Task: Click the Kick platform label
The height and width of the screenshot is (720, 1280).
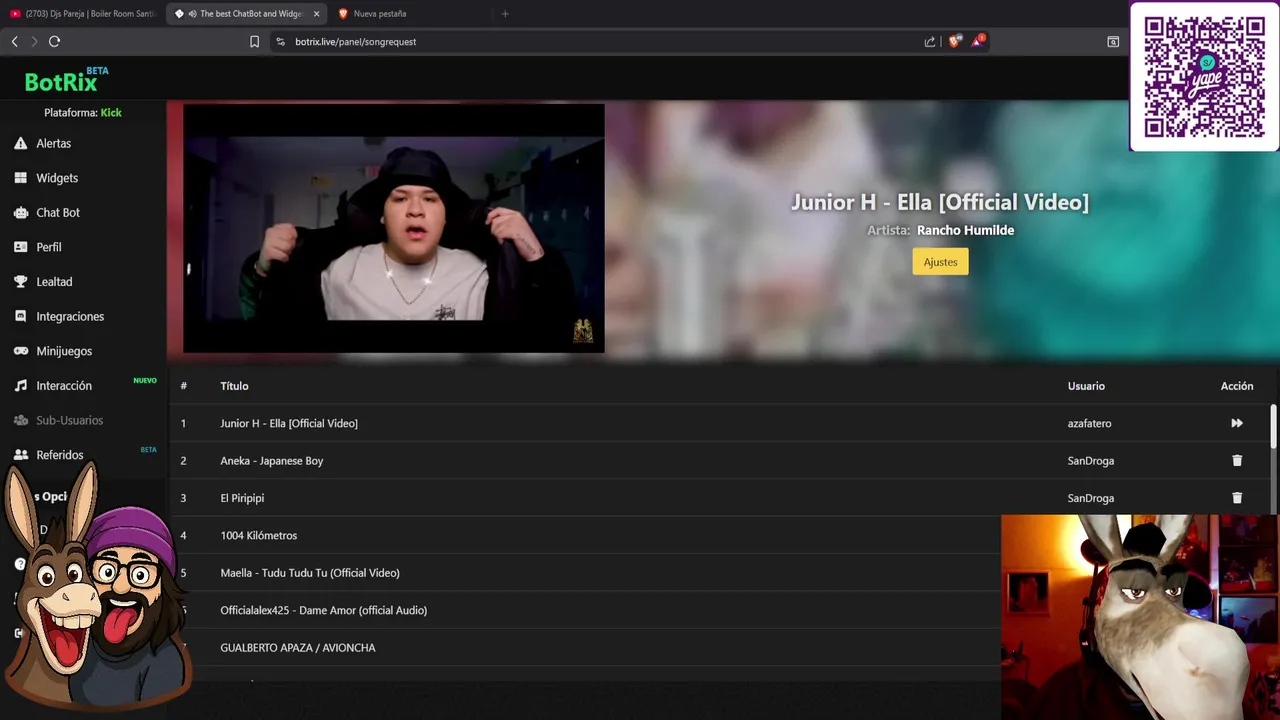Action: point(111,113)
